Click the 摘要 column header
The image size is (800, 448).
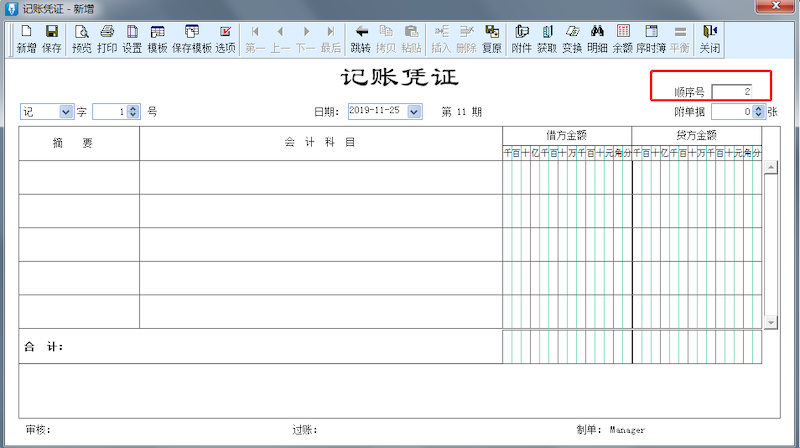pos(79,143)
